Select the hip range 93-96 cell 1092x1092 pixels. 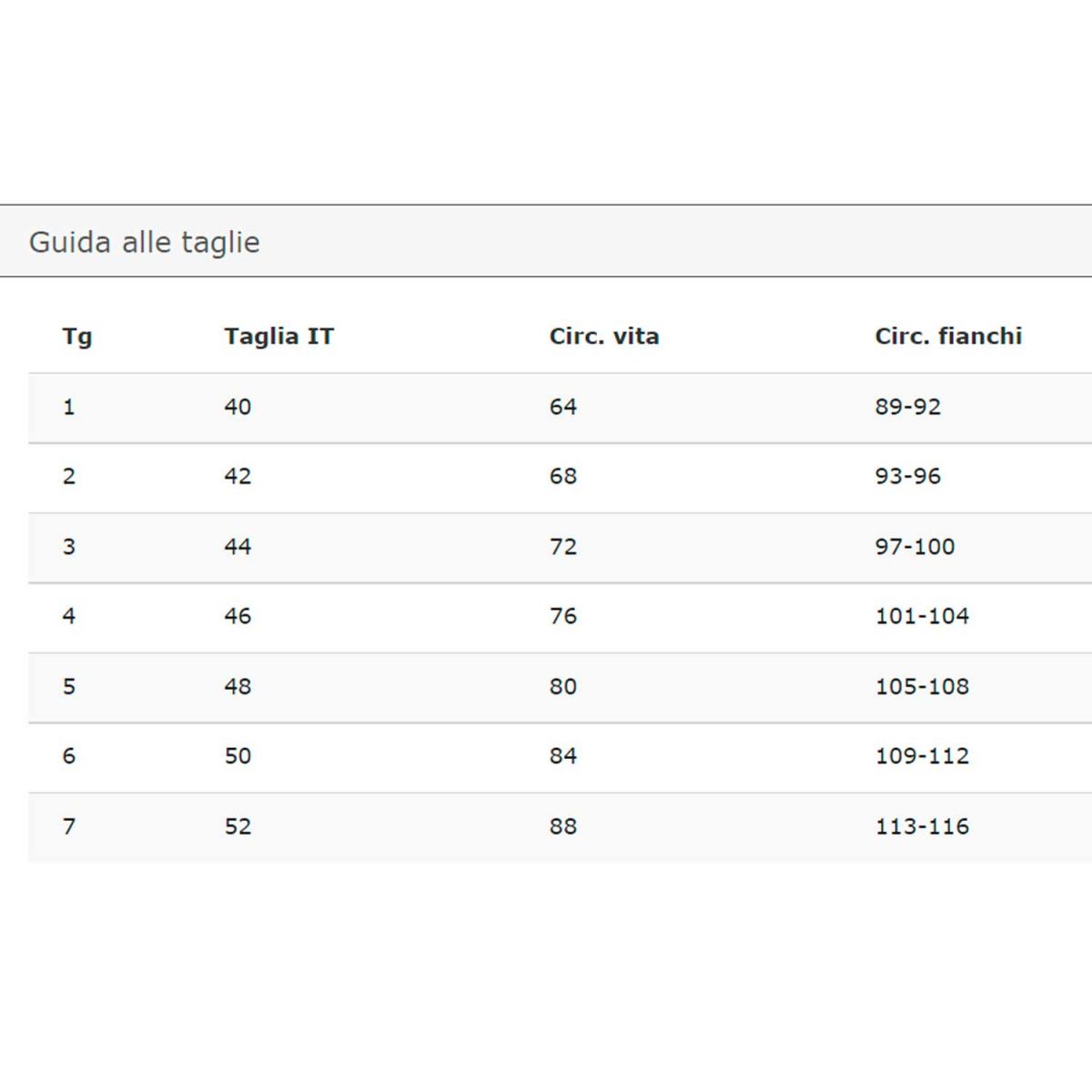coord(907,477)
